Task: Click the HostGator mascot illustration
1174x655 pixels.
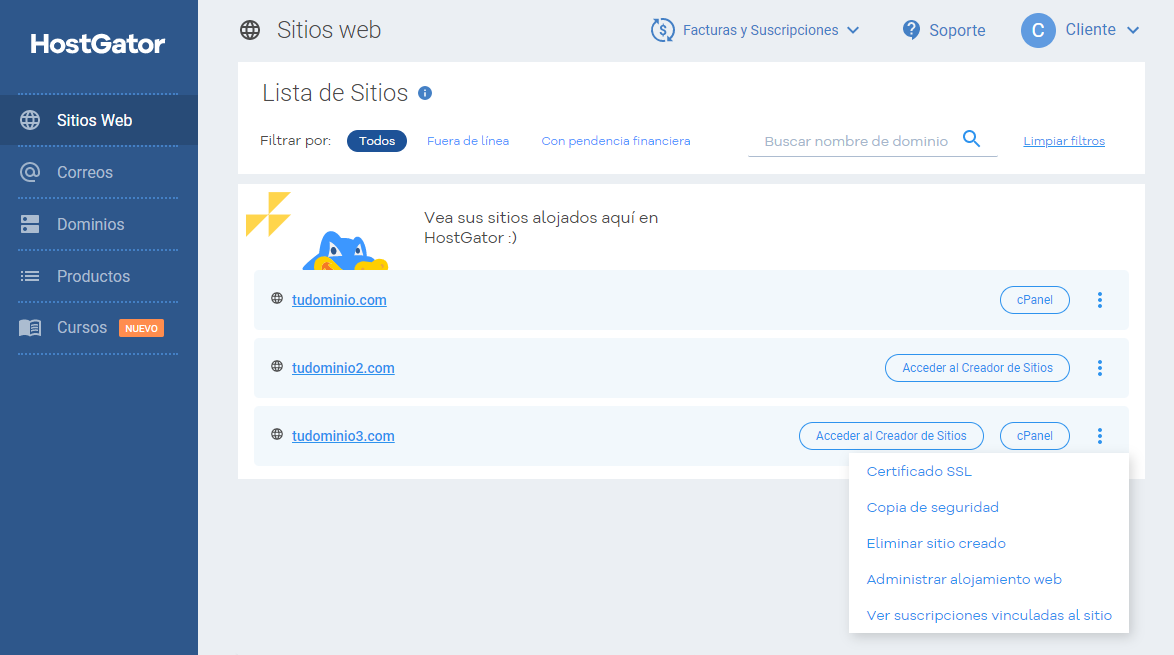Action: click(345, 251)
